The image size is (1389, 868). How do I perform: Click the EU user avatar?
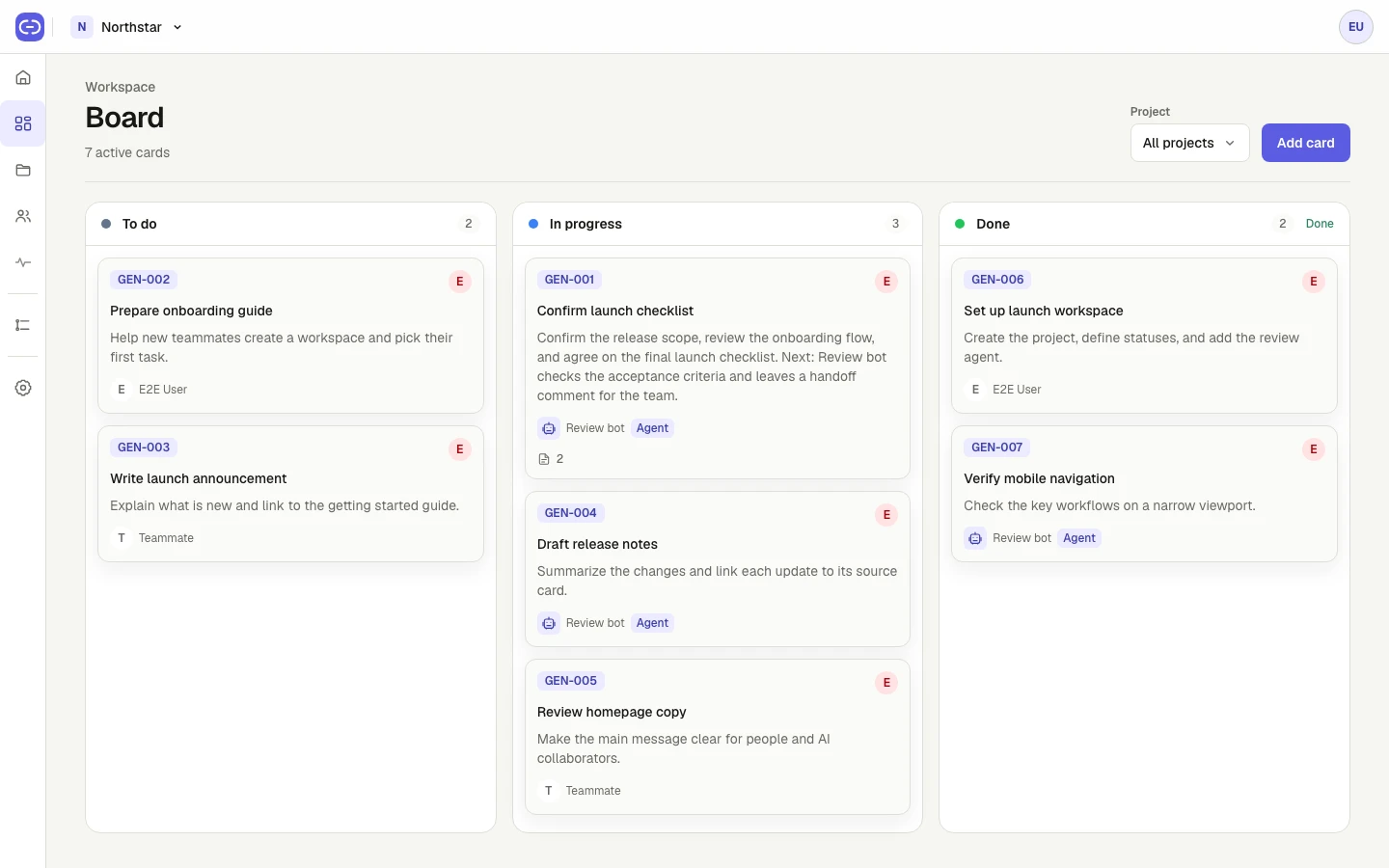pyautogui.click(x=1355, y=27)
